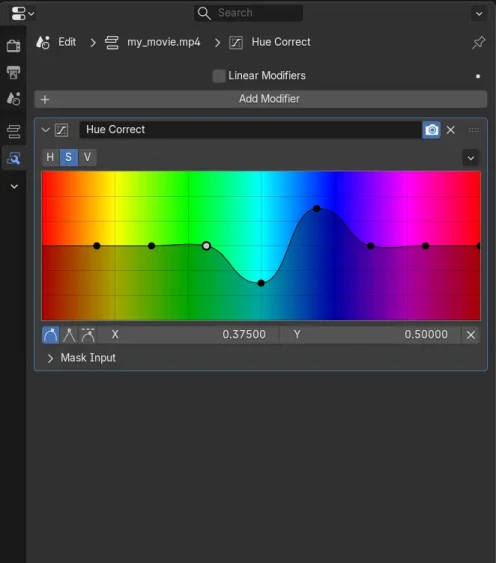Screen dimensions: 496x563
Task: Select the Modifiers sidebar tab icon
Action: (13, 158)
